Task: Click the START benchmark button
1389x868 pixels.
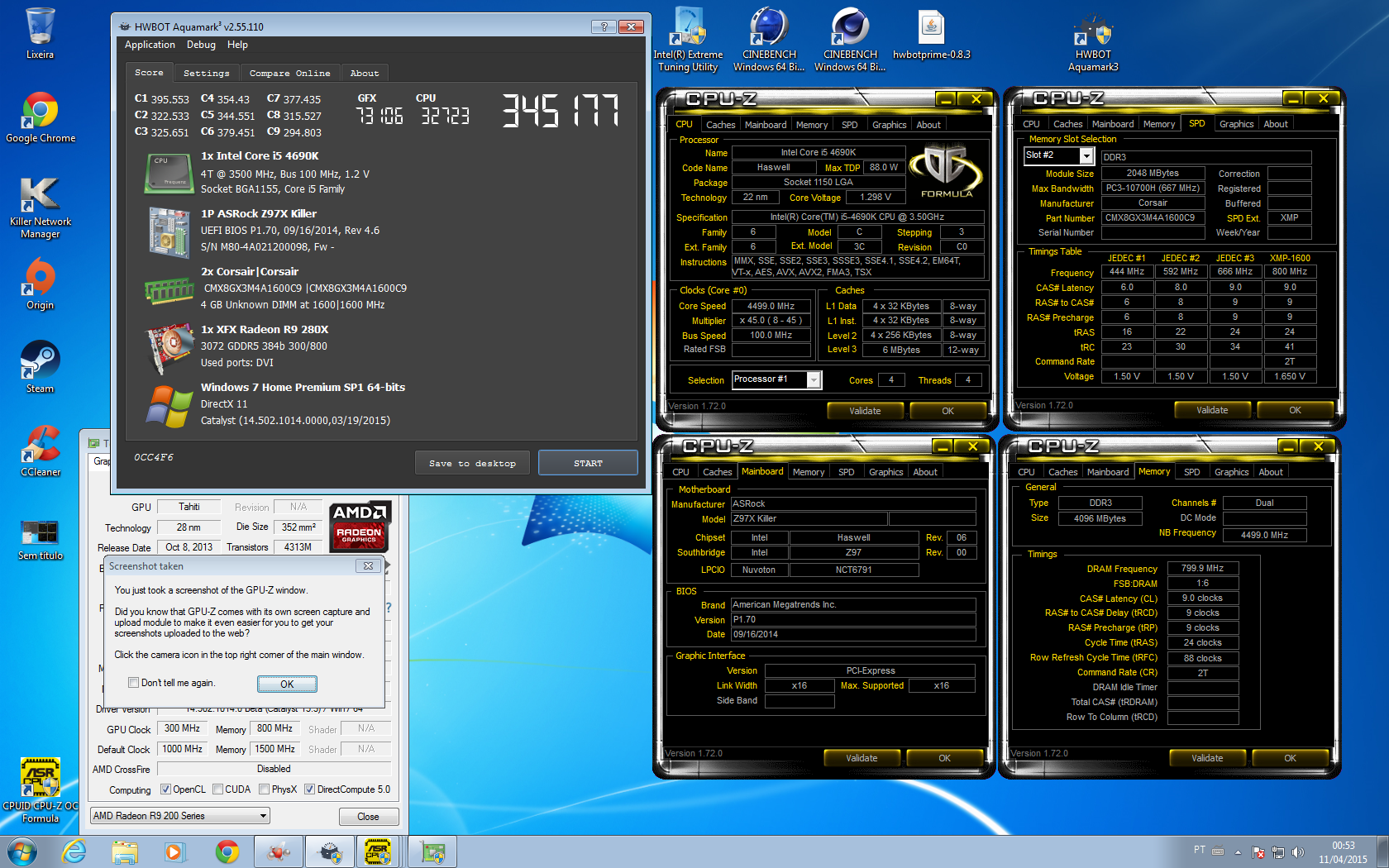Action: pos(588,463)
